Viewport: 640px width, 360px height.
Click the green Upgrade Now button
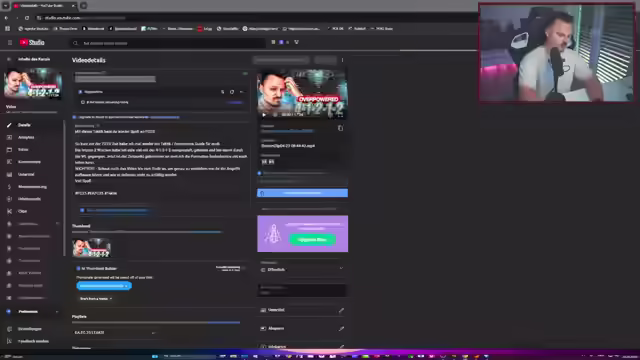coord(313,240)
